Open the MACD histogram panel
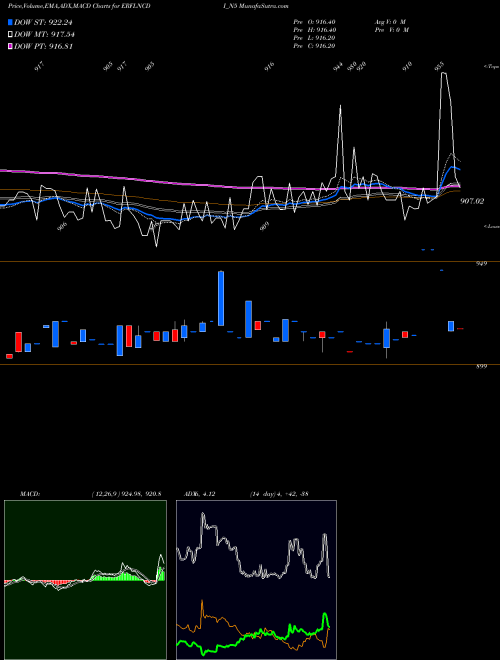 (85, 580)
